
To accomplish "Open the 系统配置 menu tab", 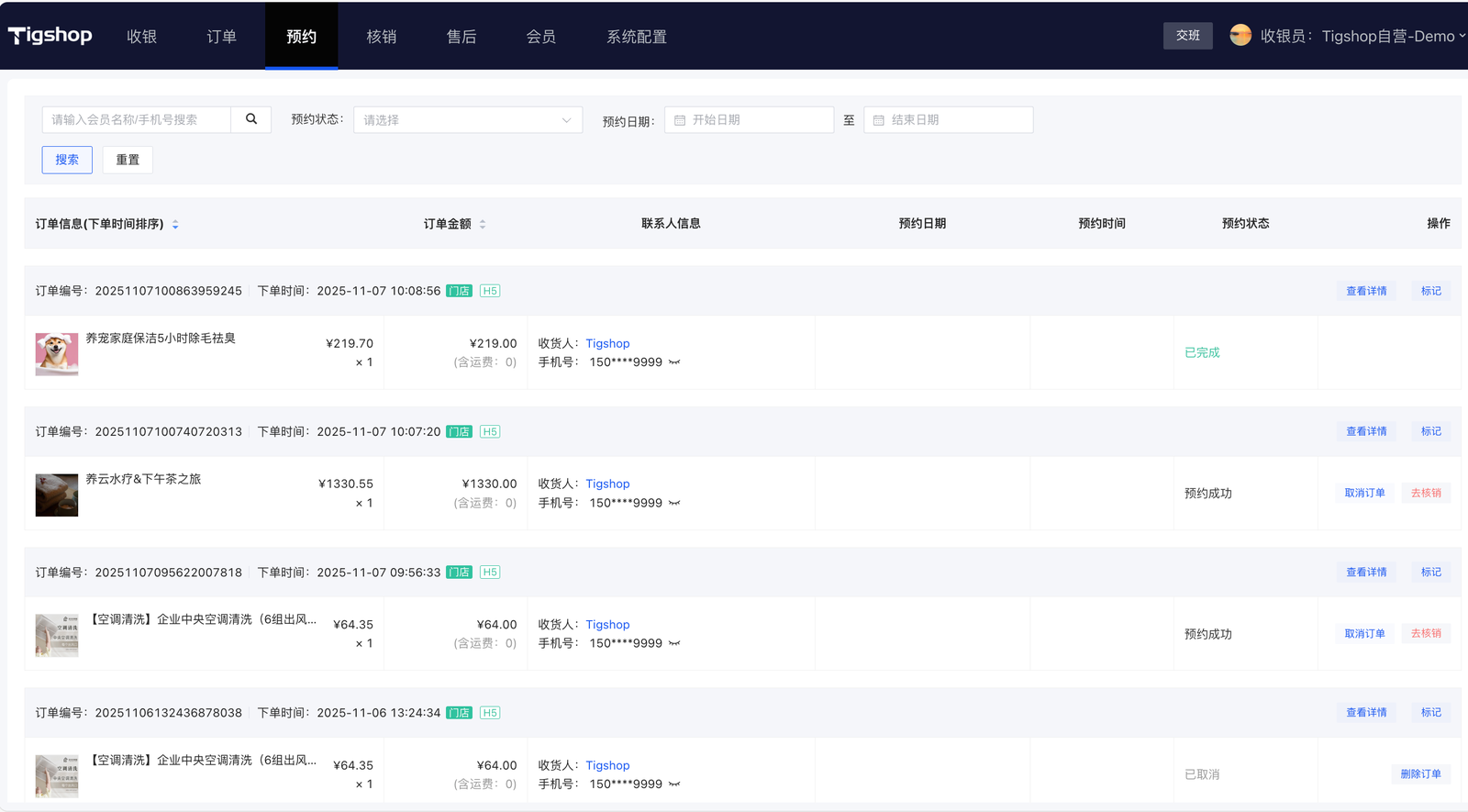I will click(636, 37).
